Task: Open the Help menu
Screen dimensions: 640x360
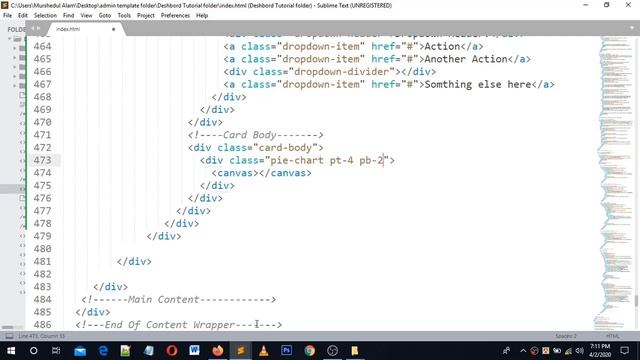Action: 202,16
